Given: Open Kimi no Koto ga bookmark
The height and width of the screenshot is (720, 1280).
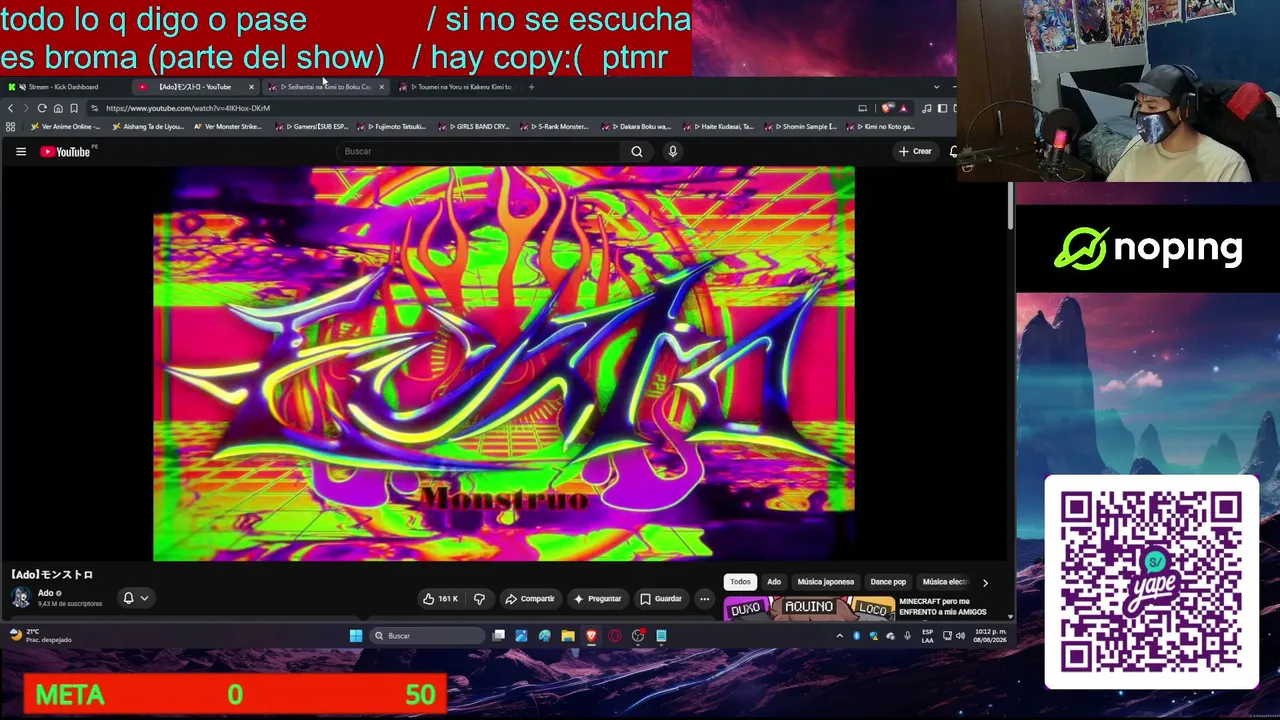Looking at the screenshot, I should [x=880, y=127].
